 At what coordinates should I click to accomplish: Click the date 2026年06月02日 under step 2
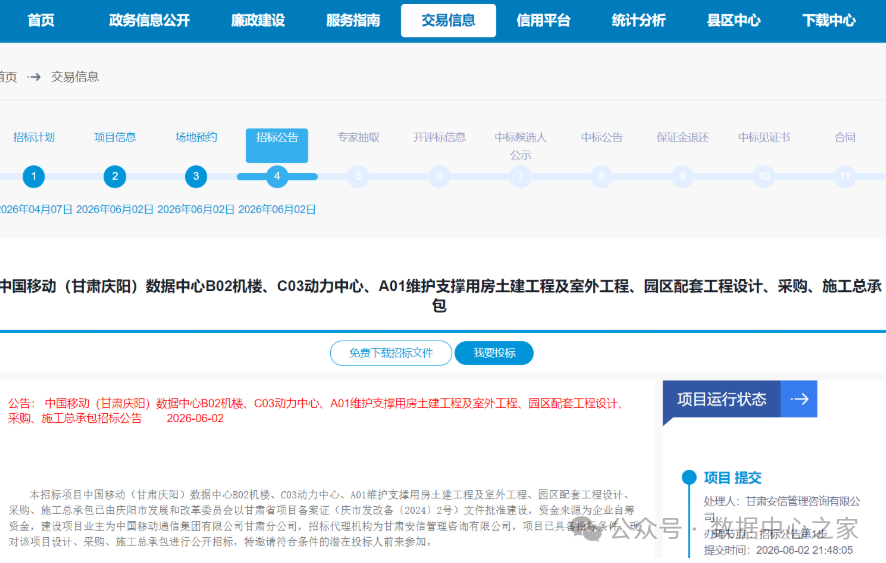point(115,210)
